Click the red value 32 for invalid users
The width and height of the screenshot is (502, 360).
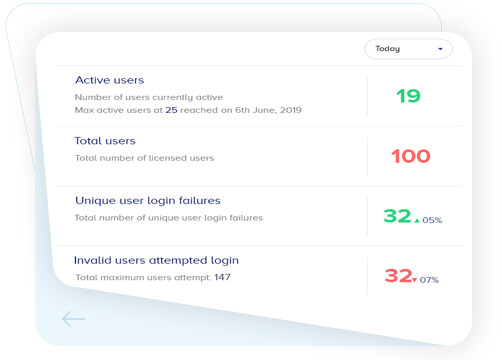(398, 276)
